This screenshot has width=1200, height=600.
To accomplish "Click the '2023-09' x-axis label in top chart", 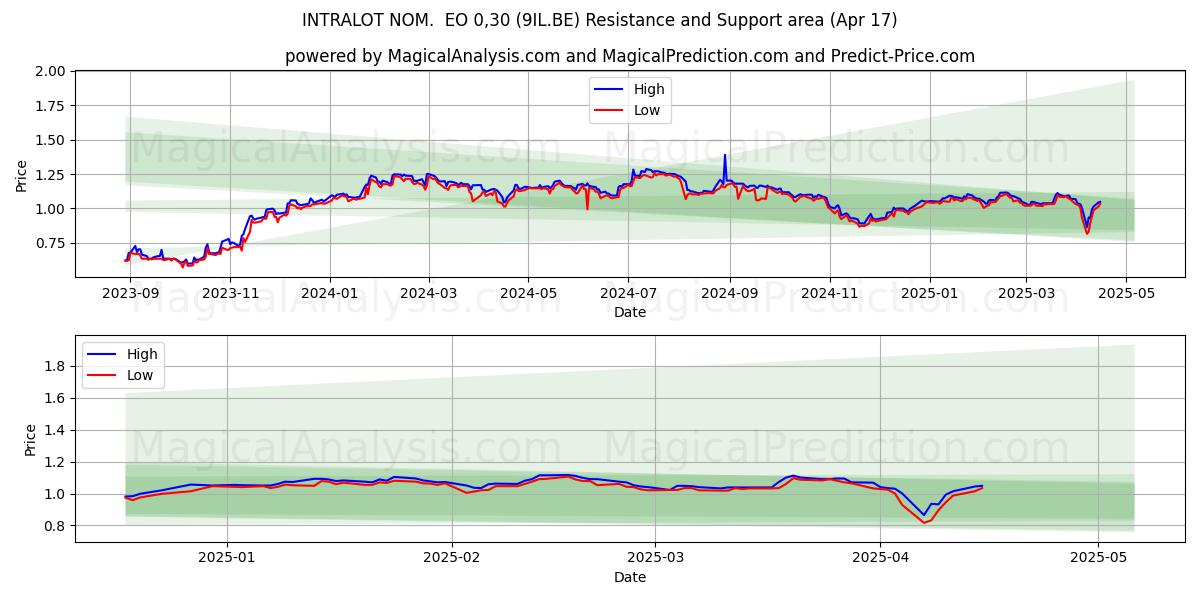I will (x=132, y=293).
